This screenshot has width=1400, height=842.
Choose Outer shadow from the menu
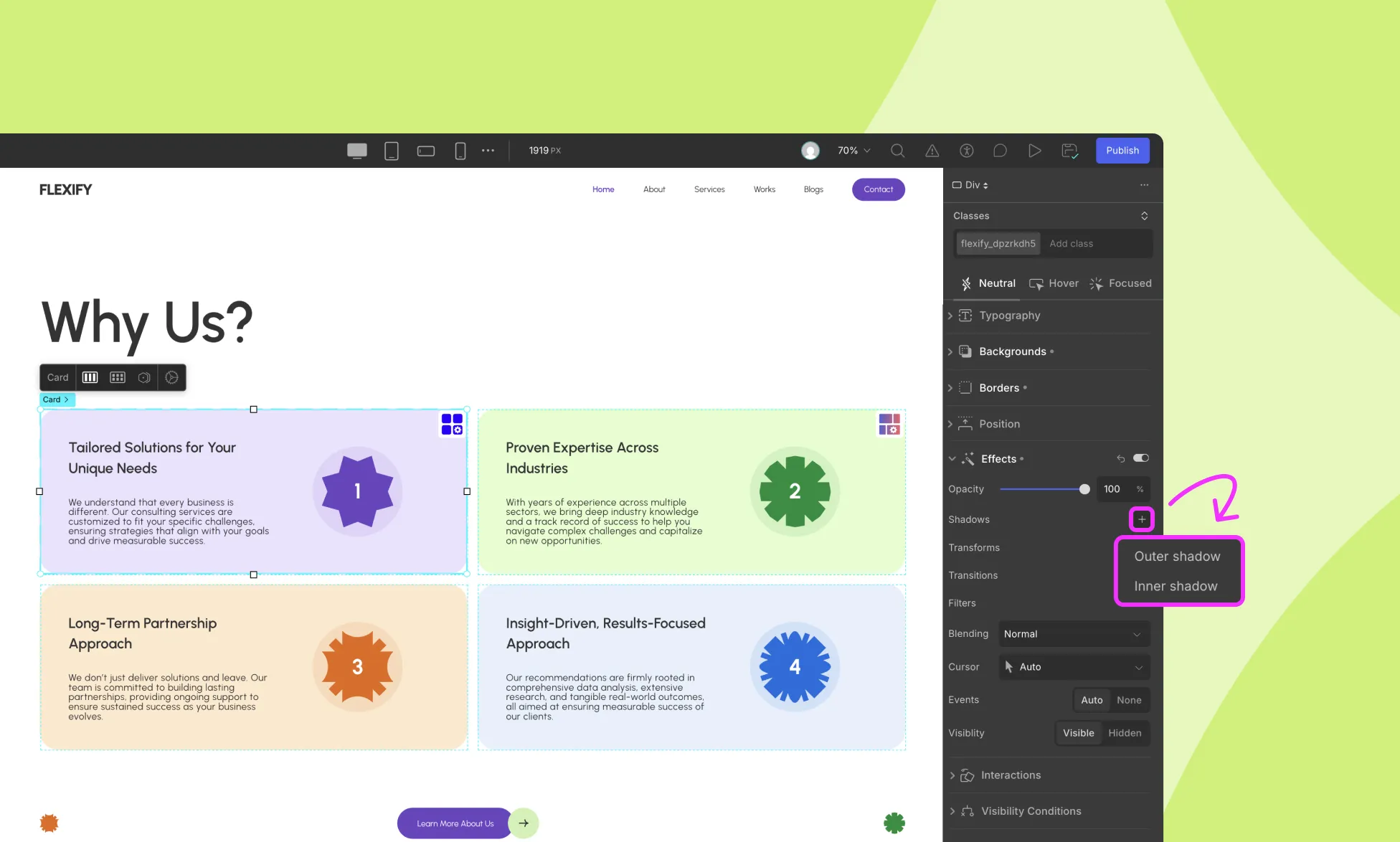pyautogui.click(x=1177, y=557)
